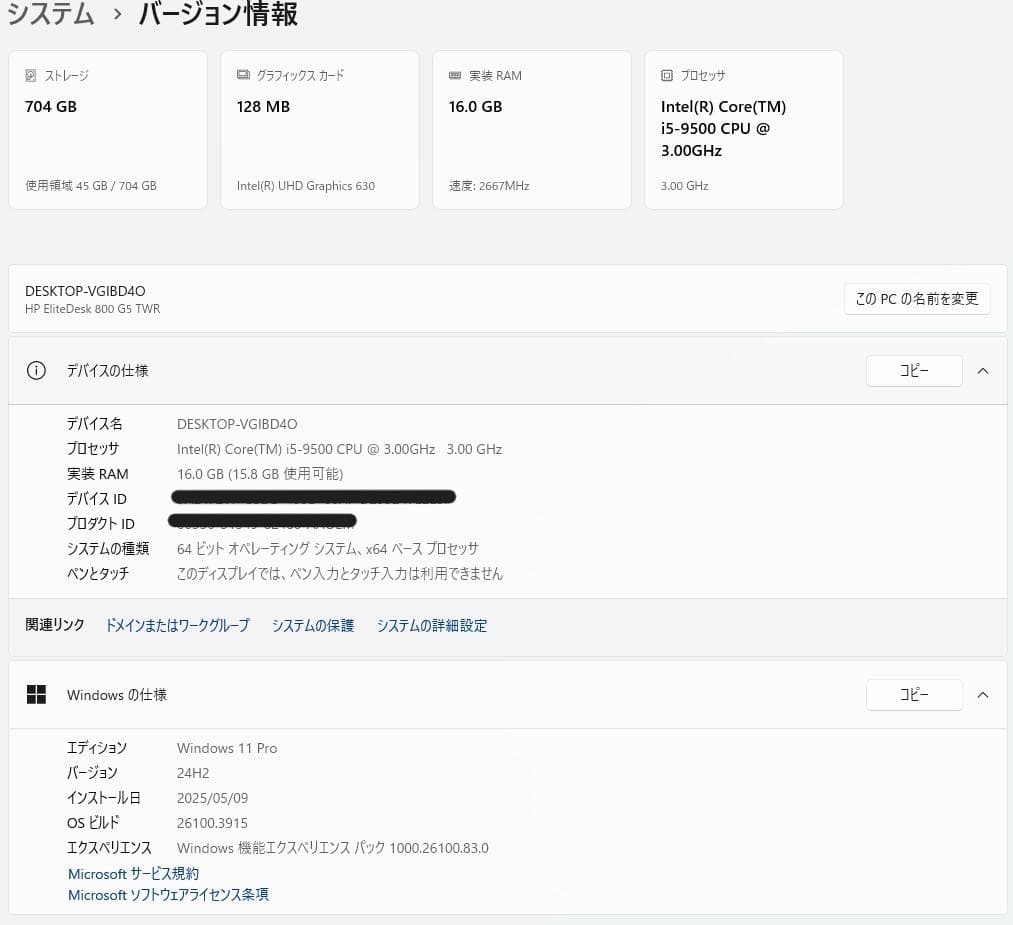Collapse the Windows の仕様 section chevron

tap(983, 694)
